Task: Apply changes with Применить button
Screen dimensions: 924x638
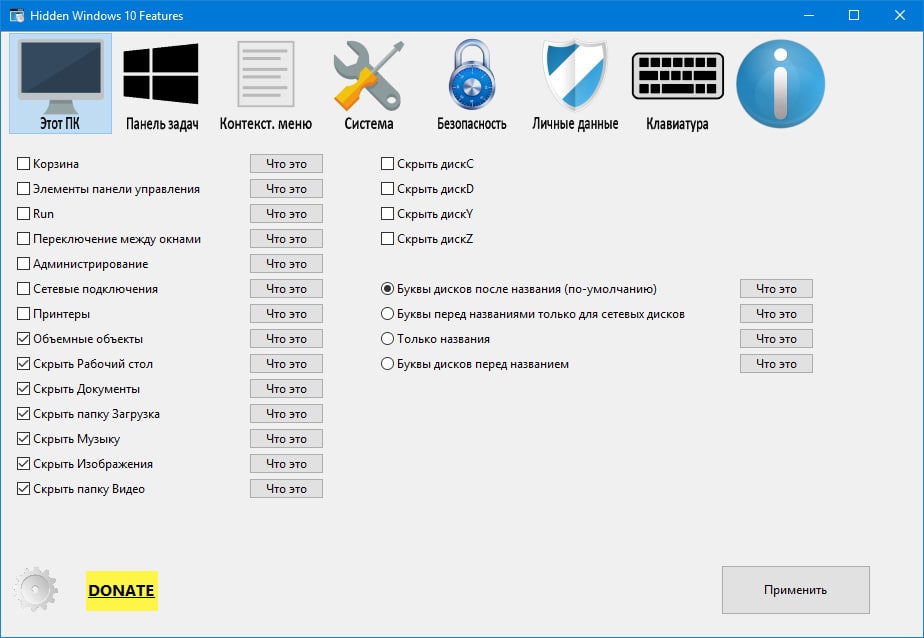Action: pyautogui.click(x=796, y=590)
